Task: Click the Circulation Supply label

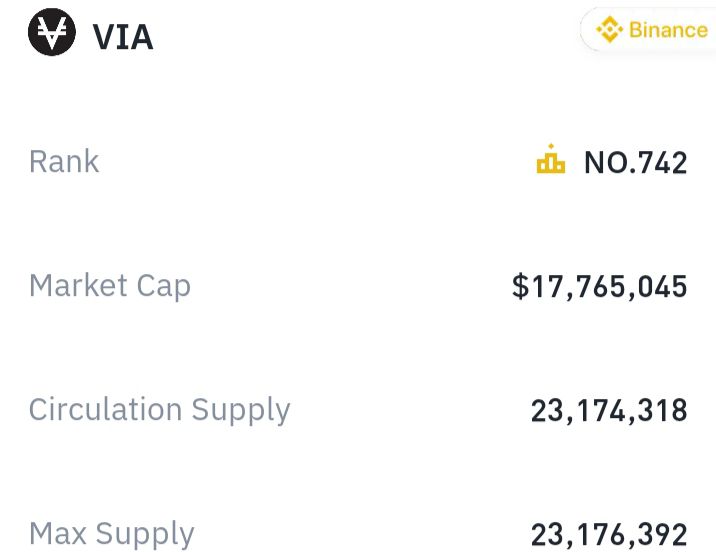Action: [160, 410]
